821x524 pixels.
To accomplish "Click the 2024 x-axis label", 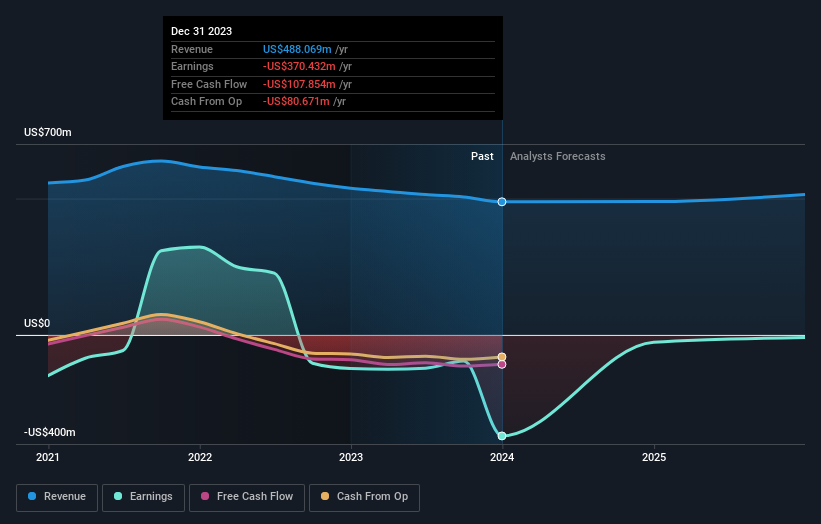I will (x=502, y=458).
